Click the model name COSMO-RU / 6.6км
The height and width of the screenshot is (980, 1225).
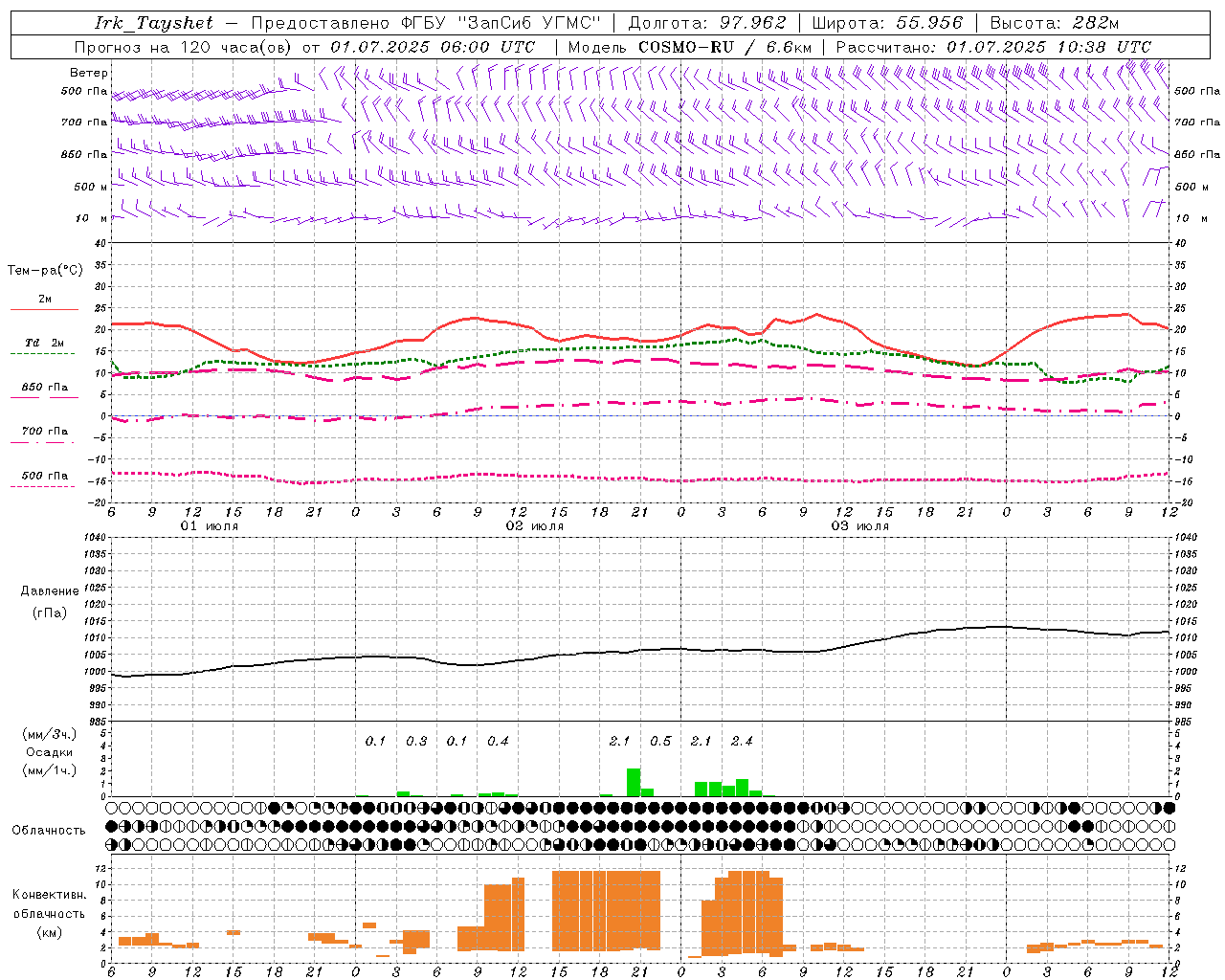pos(725,47)
